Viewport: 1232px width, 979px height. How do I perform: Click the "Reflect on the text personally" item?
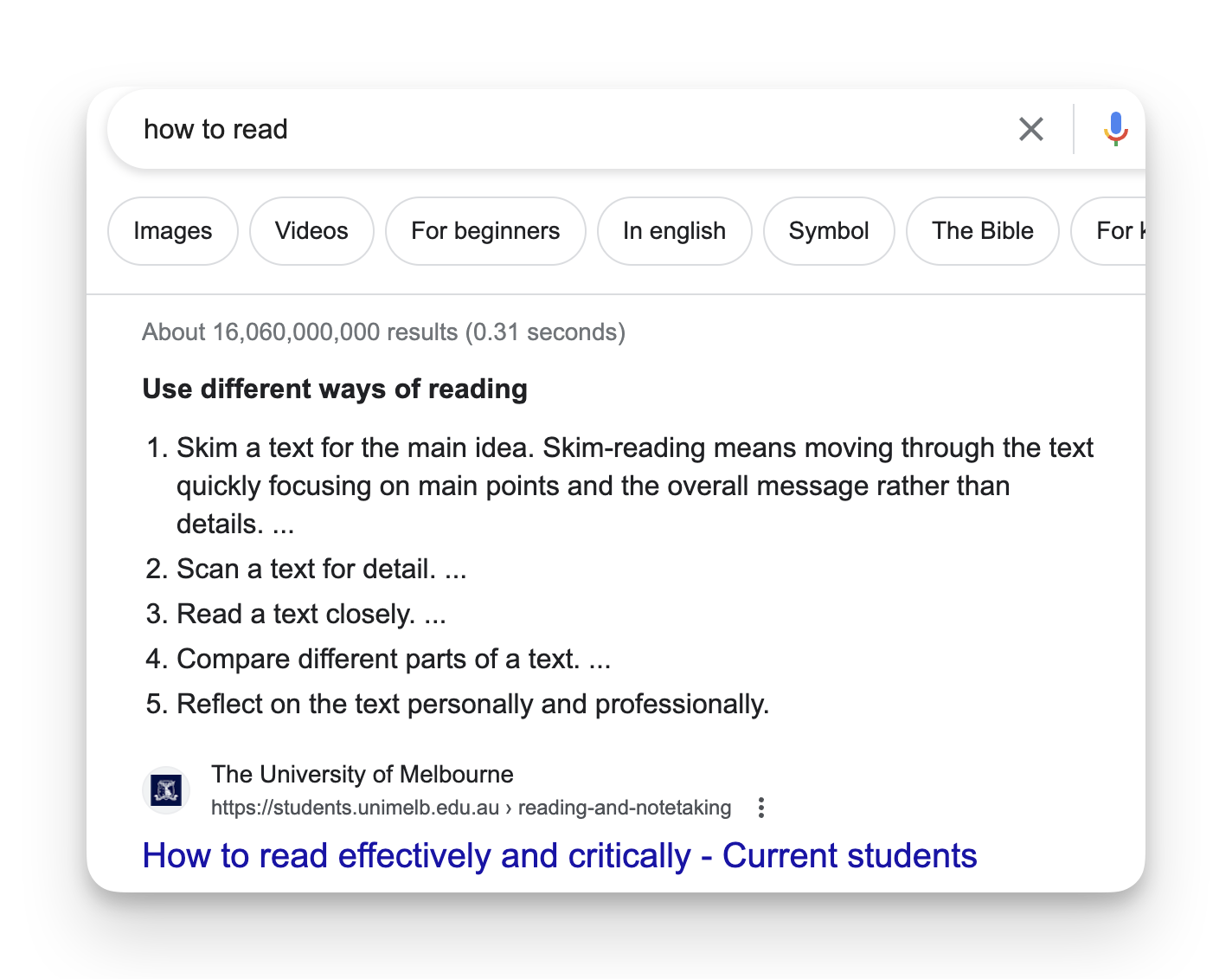[472, 704]
